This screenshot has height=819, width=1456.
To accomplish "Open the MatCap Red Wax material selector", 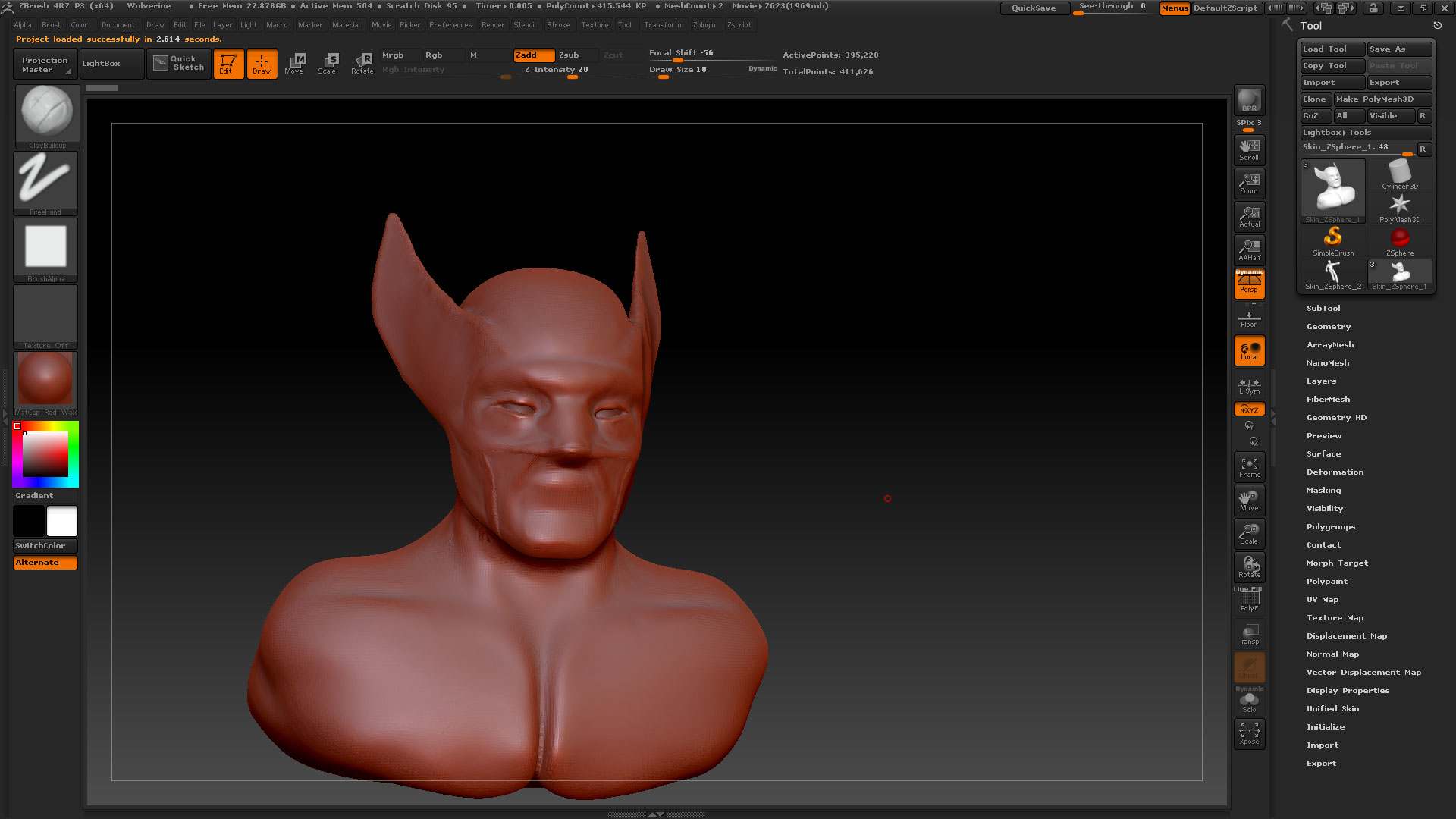I will click(x=46, y=383).
